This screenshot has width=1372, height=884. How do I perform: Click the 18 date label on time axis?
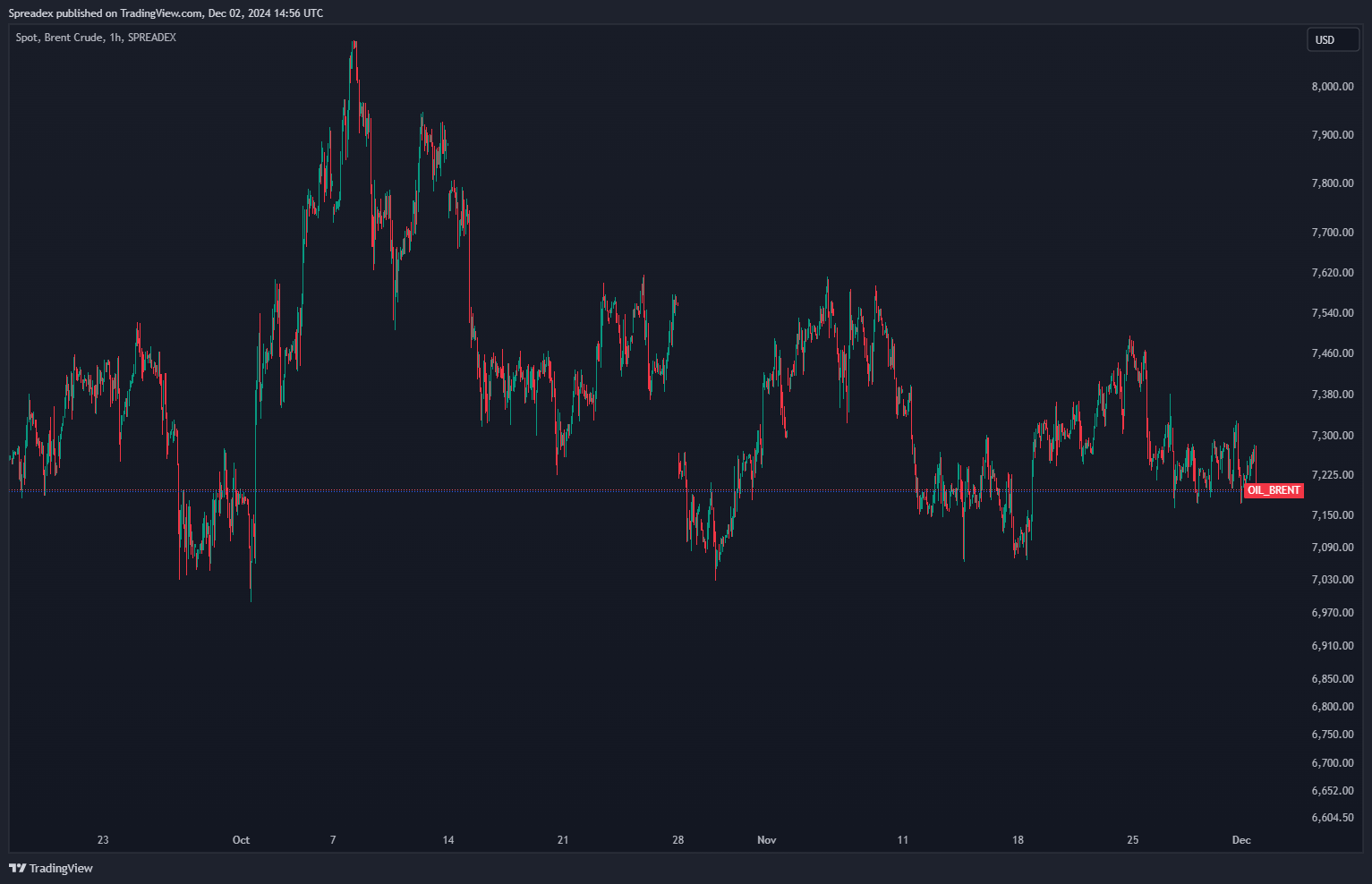1018,840
